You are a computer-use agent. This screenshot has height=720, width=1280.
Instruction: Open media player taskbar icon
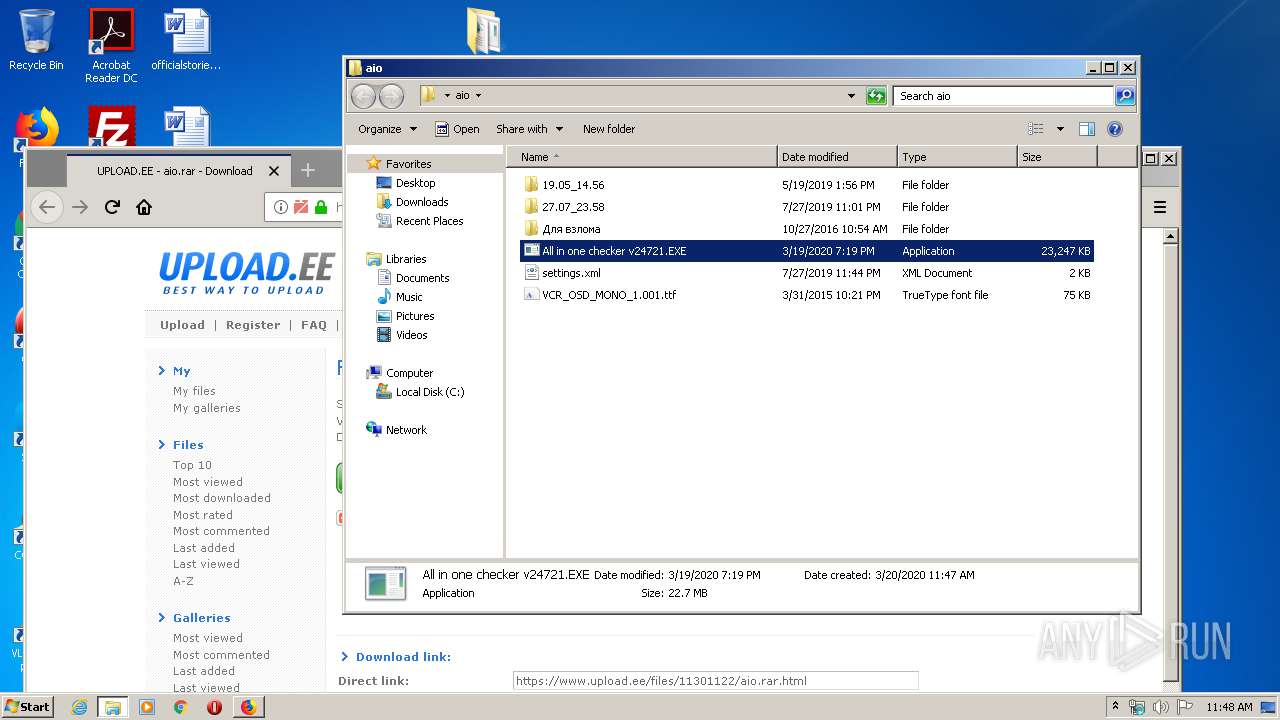[147, 707]
